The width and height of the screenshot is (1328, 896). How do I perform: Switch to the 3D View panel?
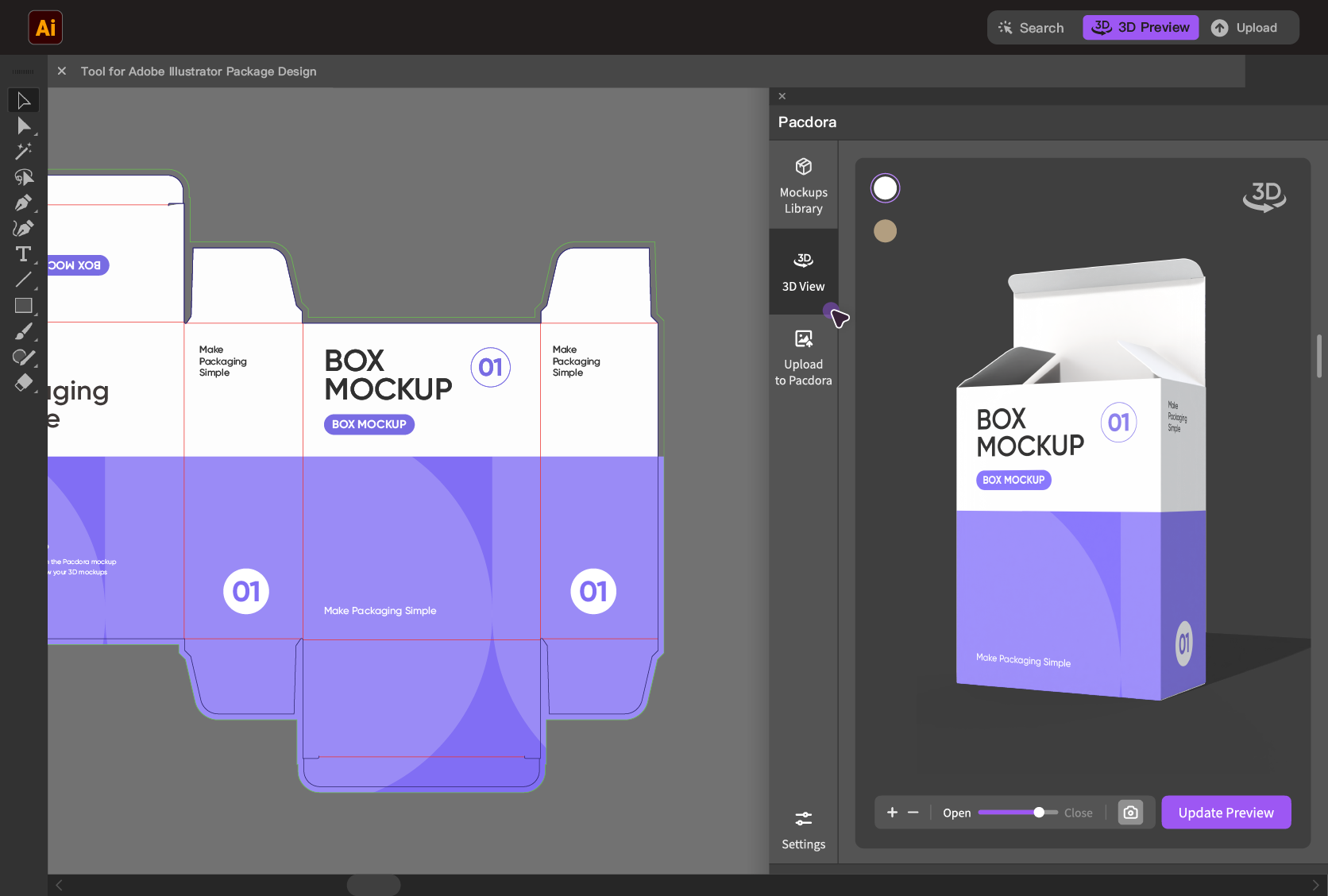[x=803, y=272]
